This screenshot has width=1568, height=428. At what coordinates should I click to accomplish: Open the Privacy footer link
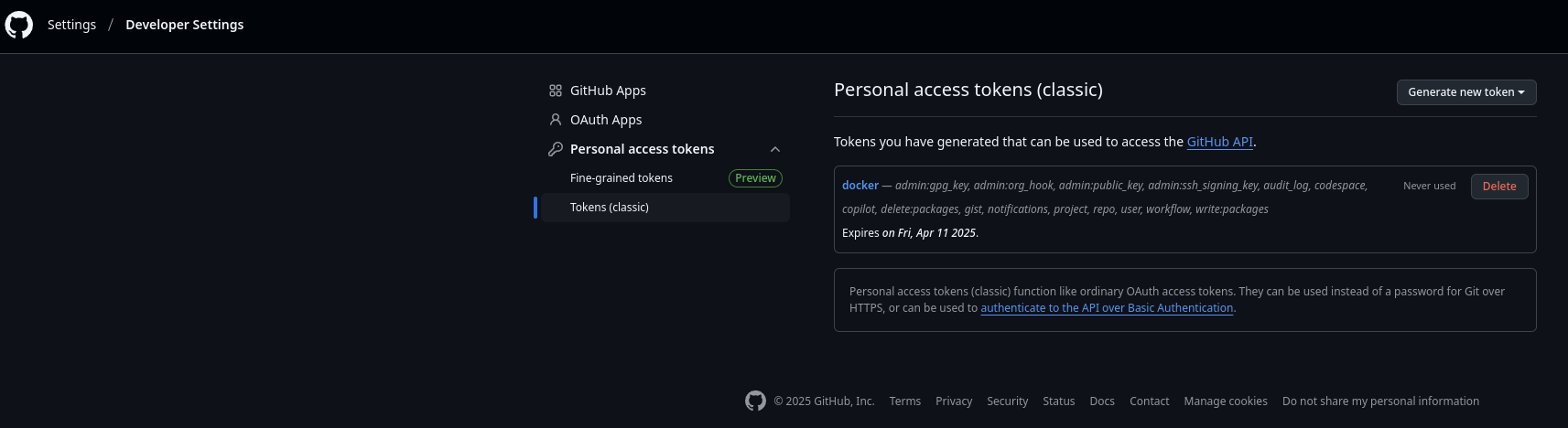[x=954, y=401]
